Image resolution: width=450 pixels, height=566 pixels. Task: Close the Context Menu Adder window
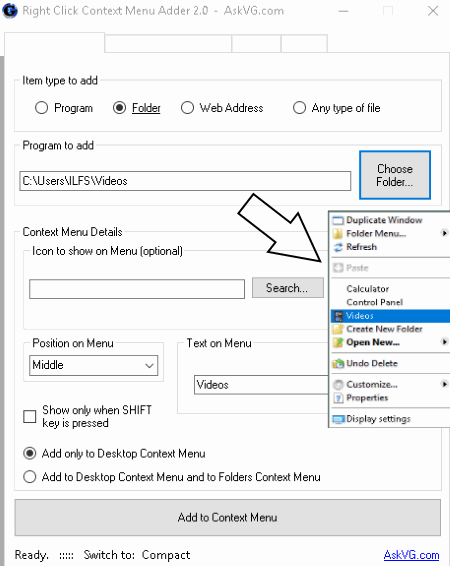tap(433, 11)
